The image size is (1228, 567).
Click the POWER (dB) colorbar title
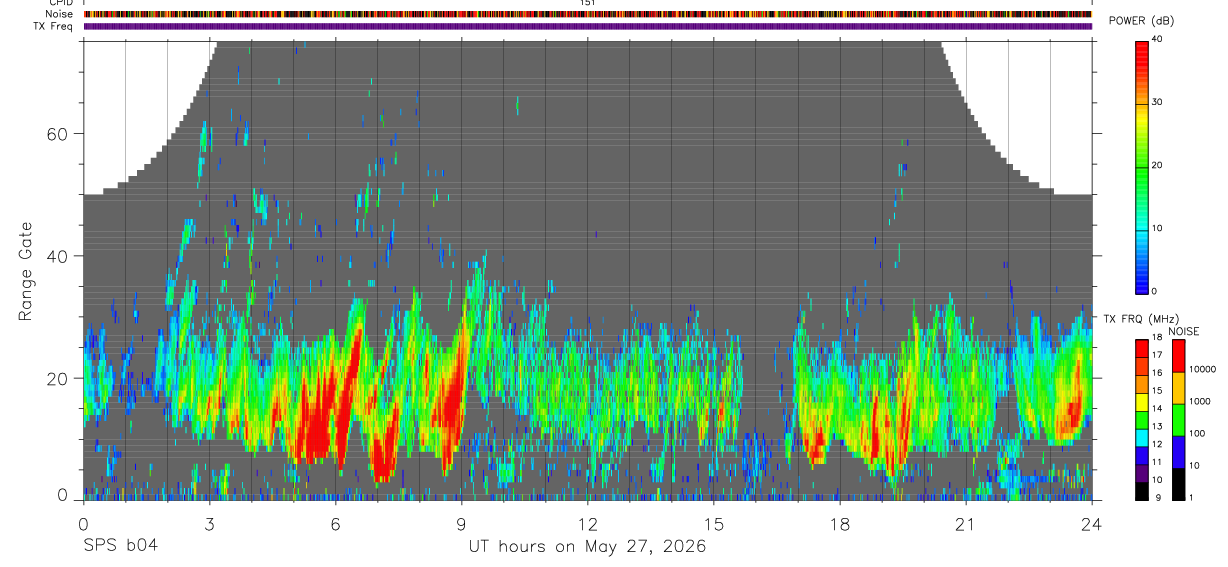(1141, 21)
